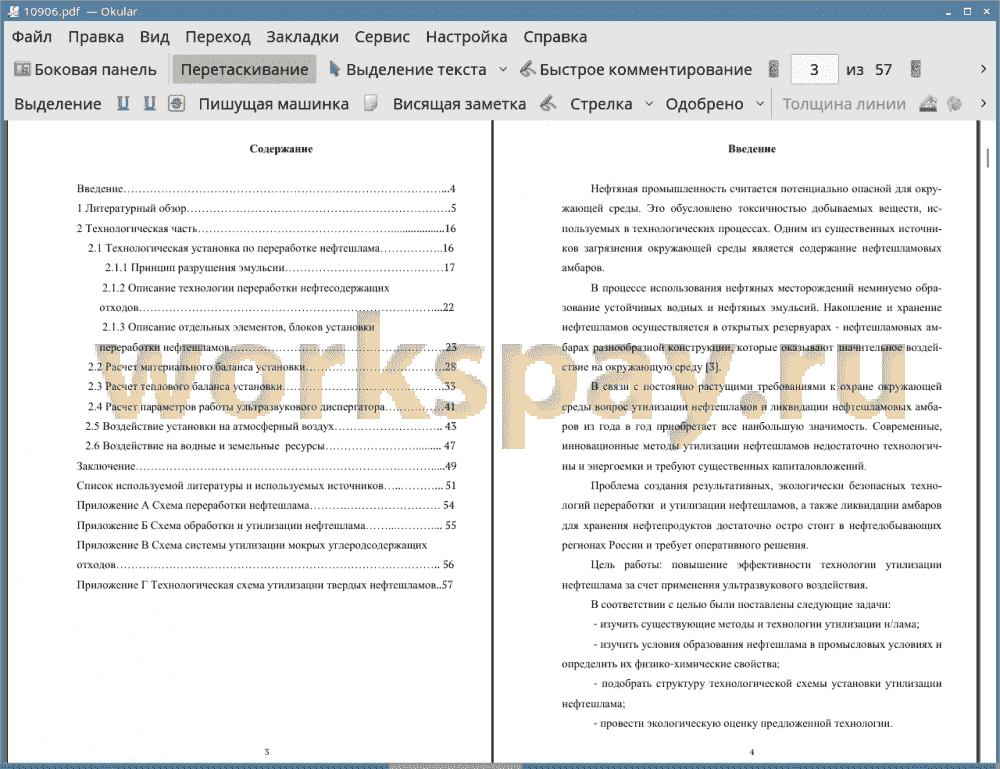This screenshot has height=769, width=1000.
Task: Click the Okular app icon in the title bar
Action: pos(13,11)
